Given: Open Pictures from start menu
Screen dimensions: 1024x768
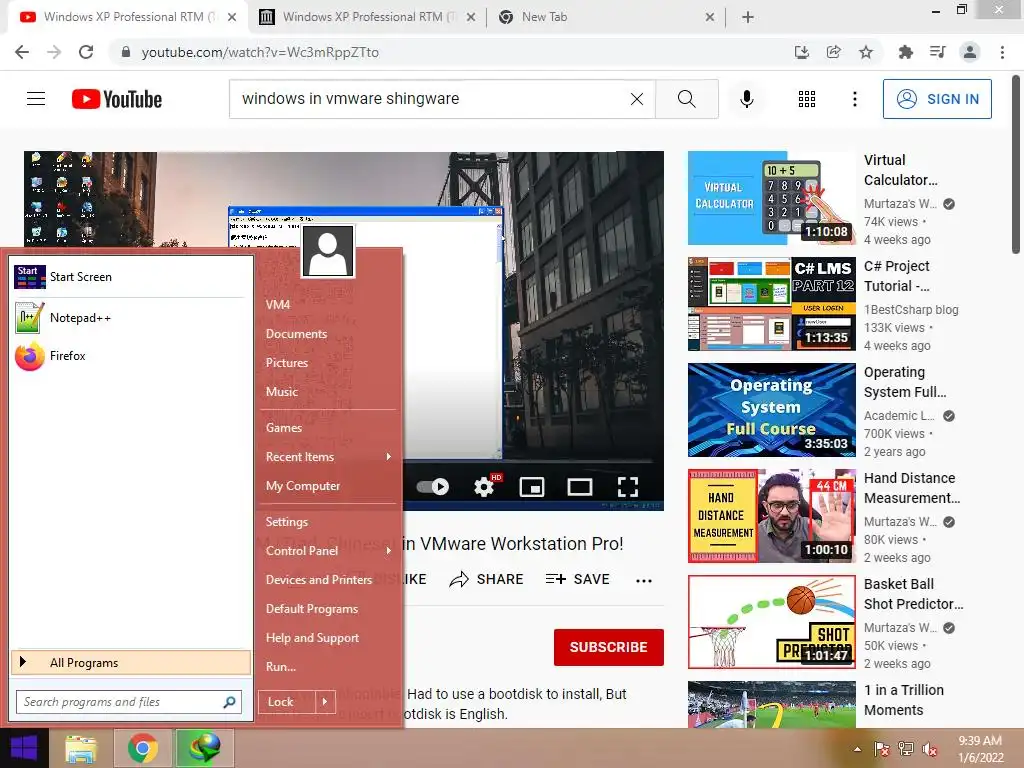Looking at the screenshot, I should [287, 362].
